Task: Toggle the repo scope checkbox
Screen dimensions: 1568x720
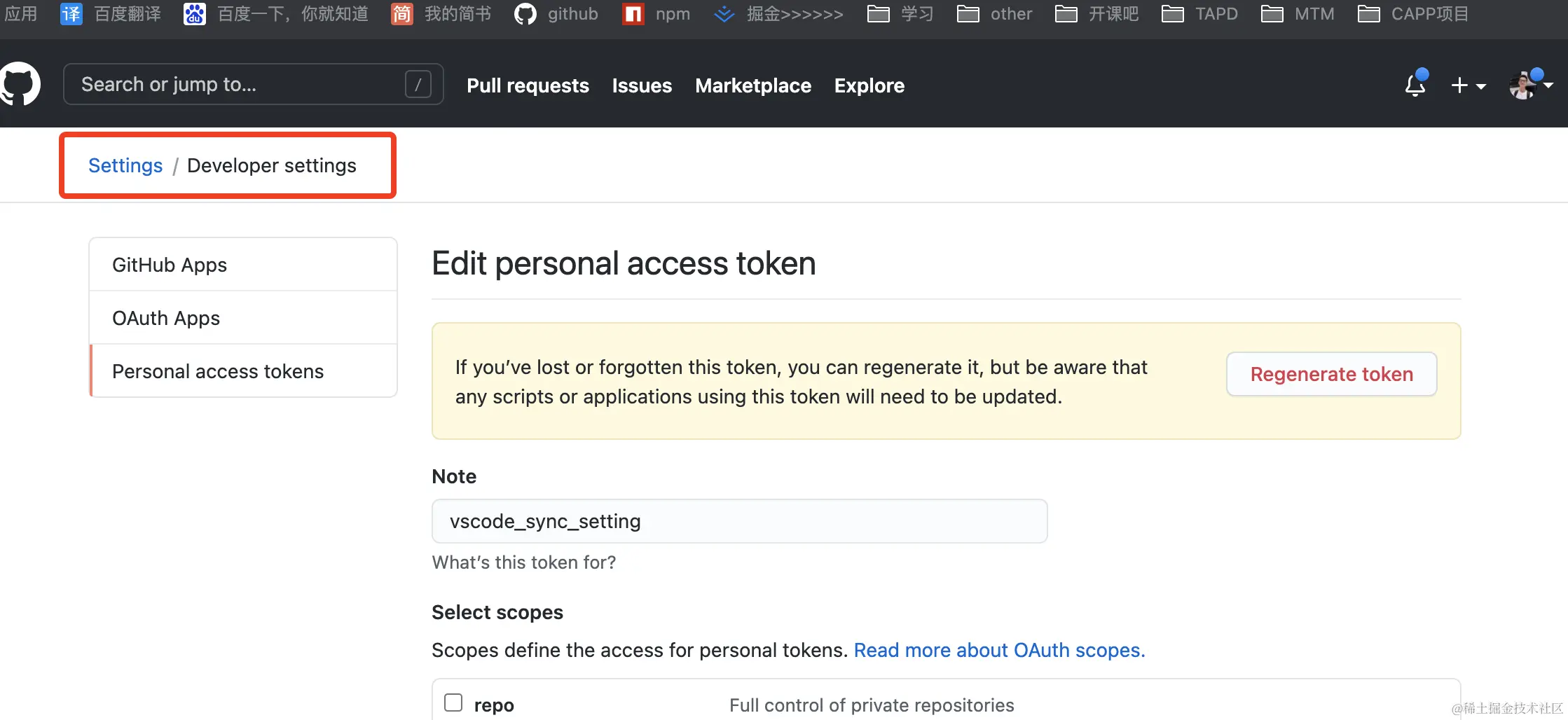Action: tap(453, 702)
